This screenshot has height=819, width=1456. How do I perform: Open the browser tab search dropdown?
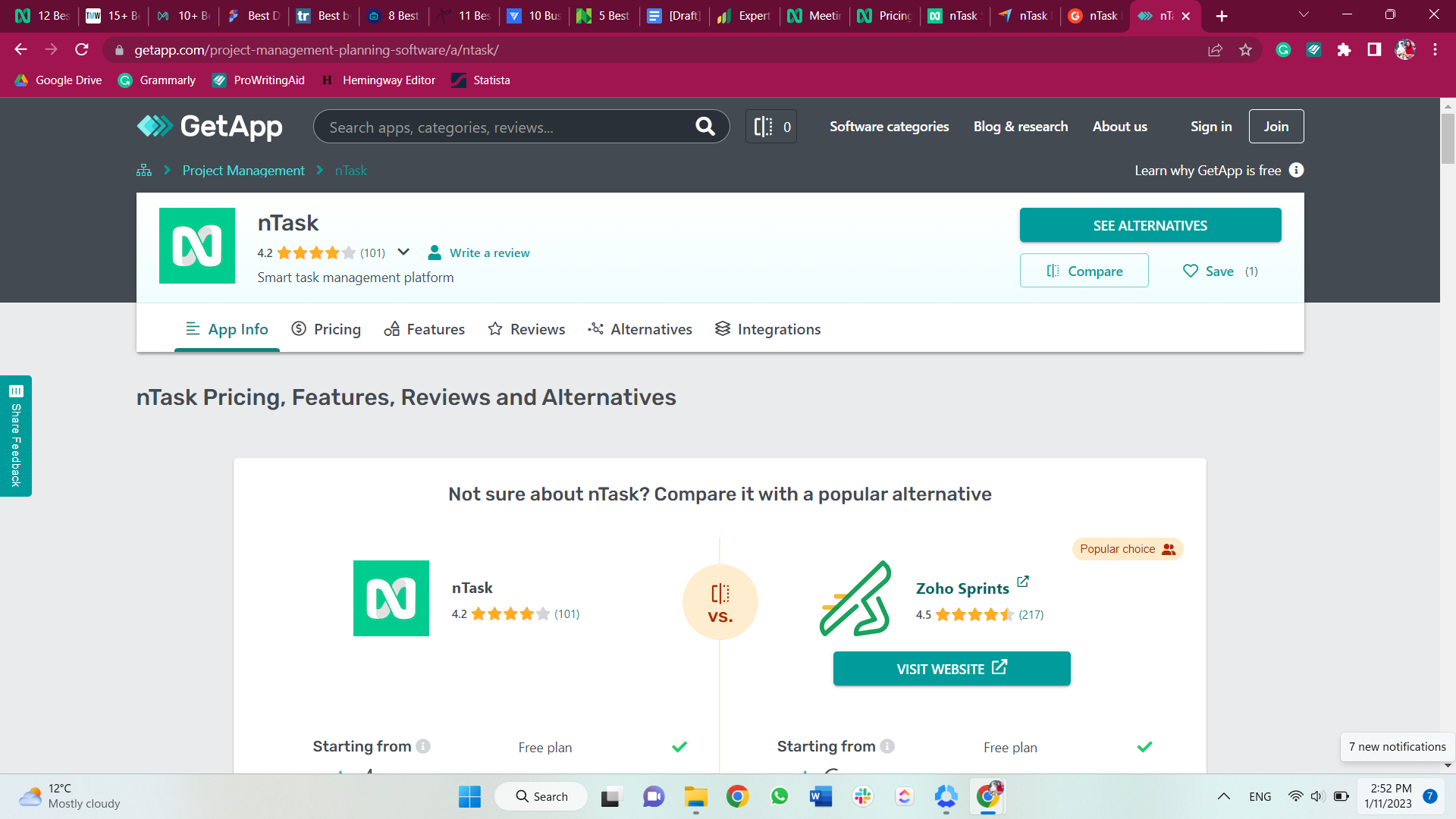1304,15
